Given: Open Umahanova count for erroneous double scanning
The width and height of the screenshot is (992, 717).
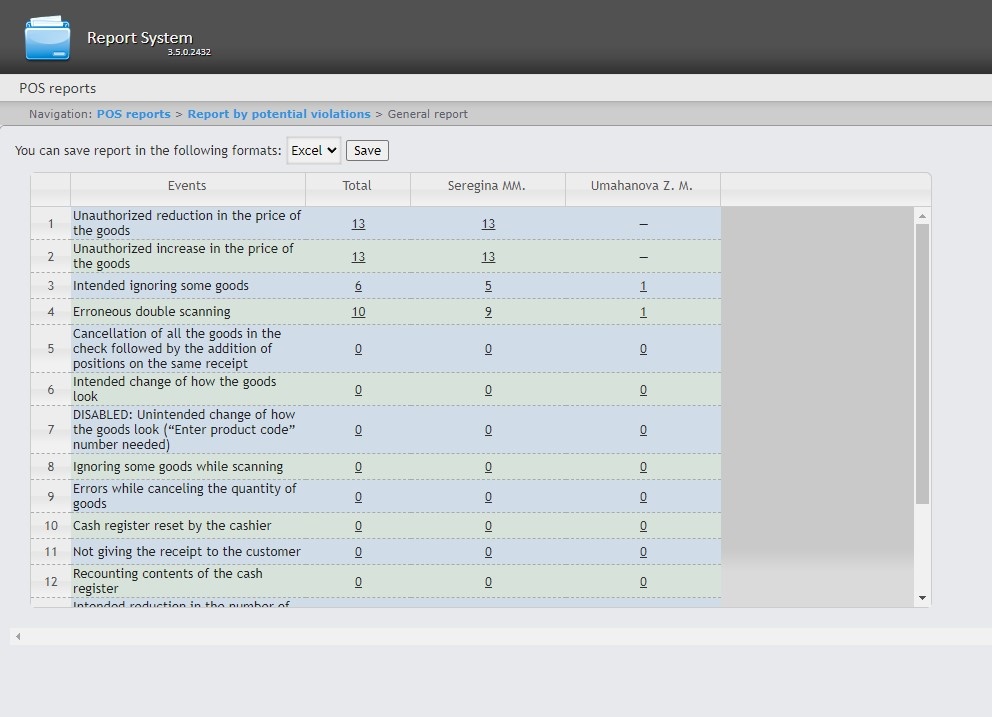Looking at the screenshot, I should click(x=643, y=312).
